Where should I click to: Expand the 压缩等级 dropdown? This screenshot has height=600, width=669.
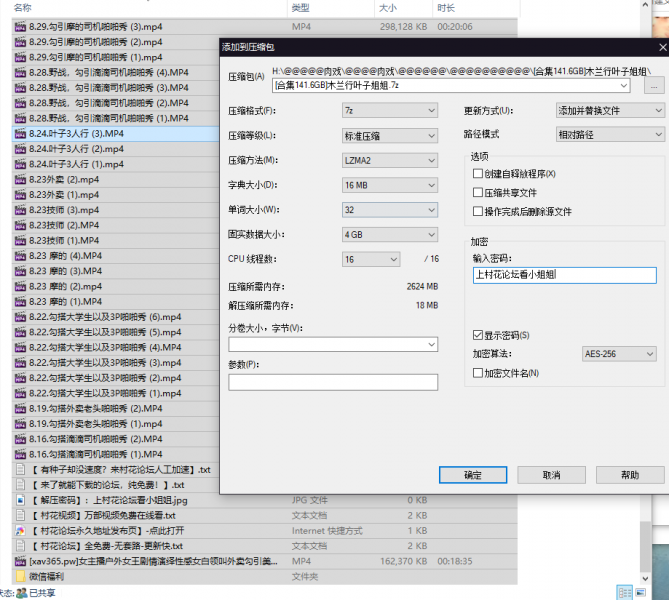coord(389,136)
